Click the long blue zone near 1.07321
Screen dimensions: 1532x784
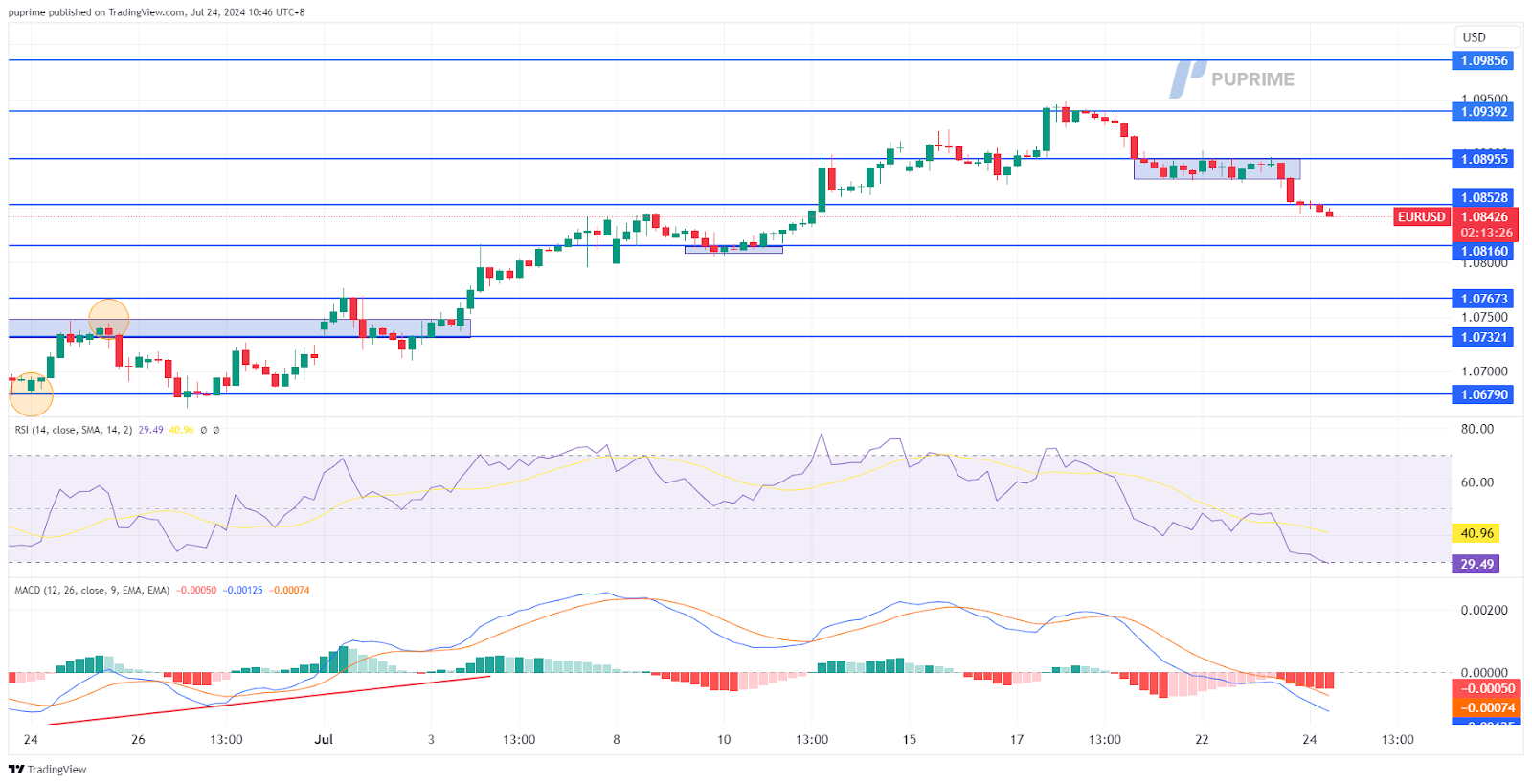[x=239, y=328]
